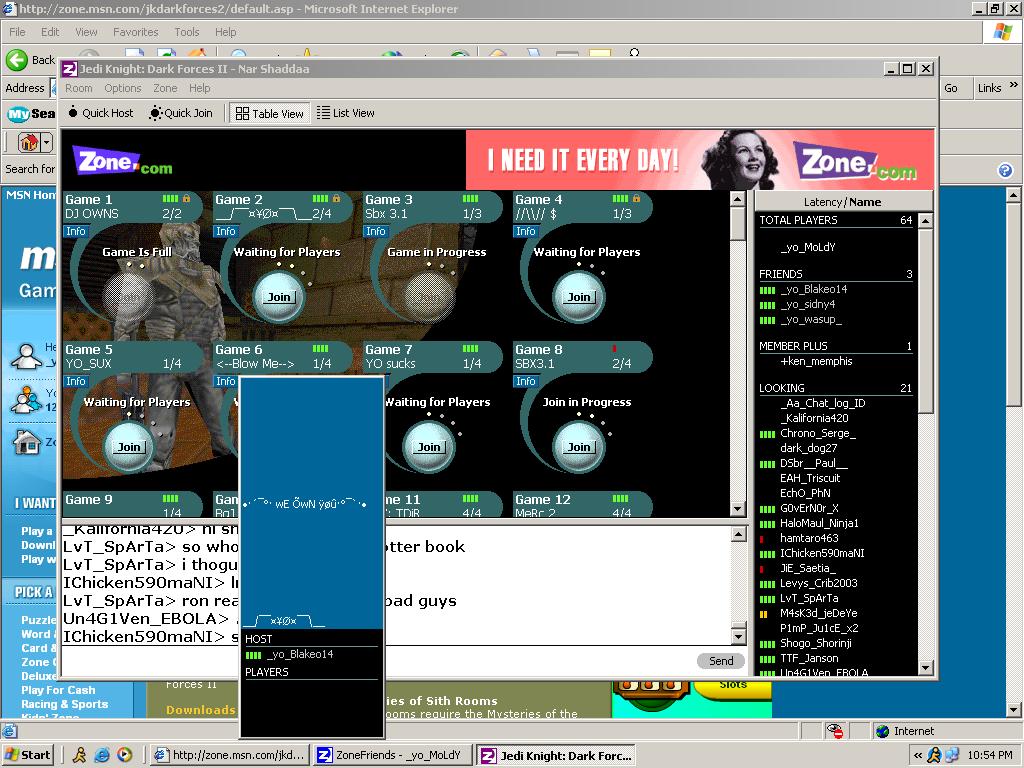
Task: Select friend _yo_Blakeo14 in player list
Action: coord(813,289)
